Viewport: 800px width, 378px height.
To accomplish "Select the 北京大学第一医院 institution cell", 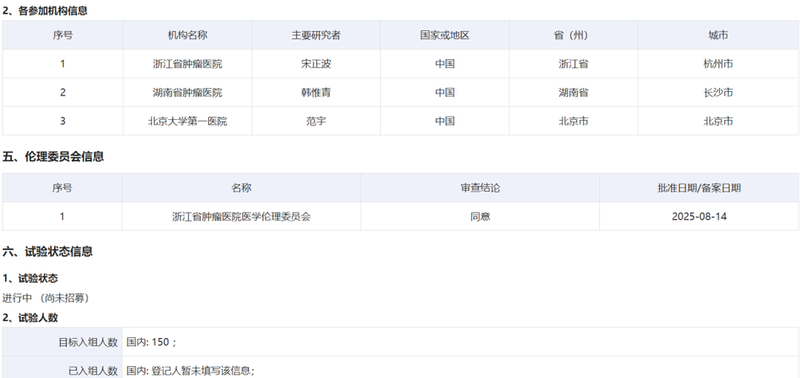I will (x=188, y=121).
